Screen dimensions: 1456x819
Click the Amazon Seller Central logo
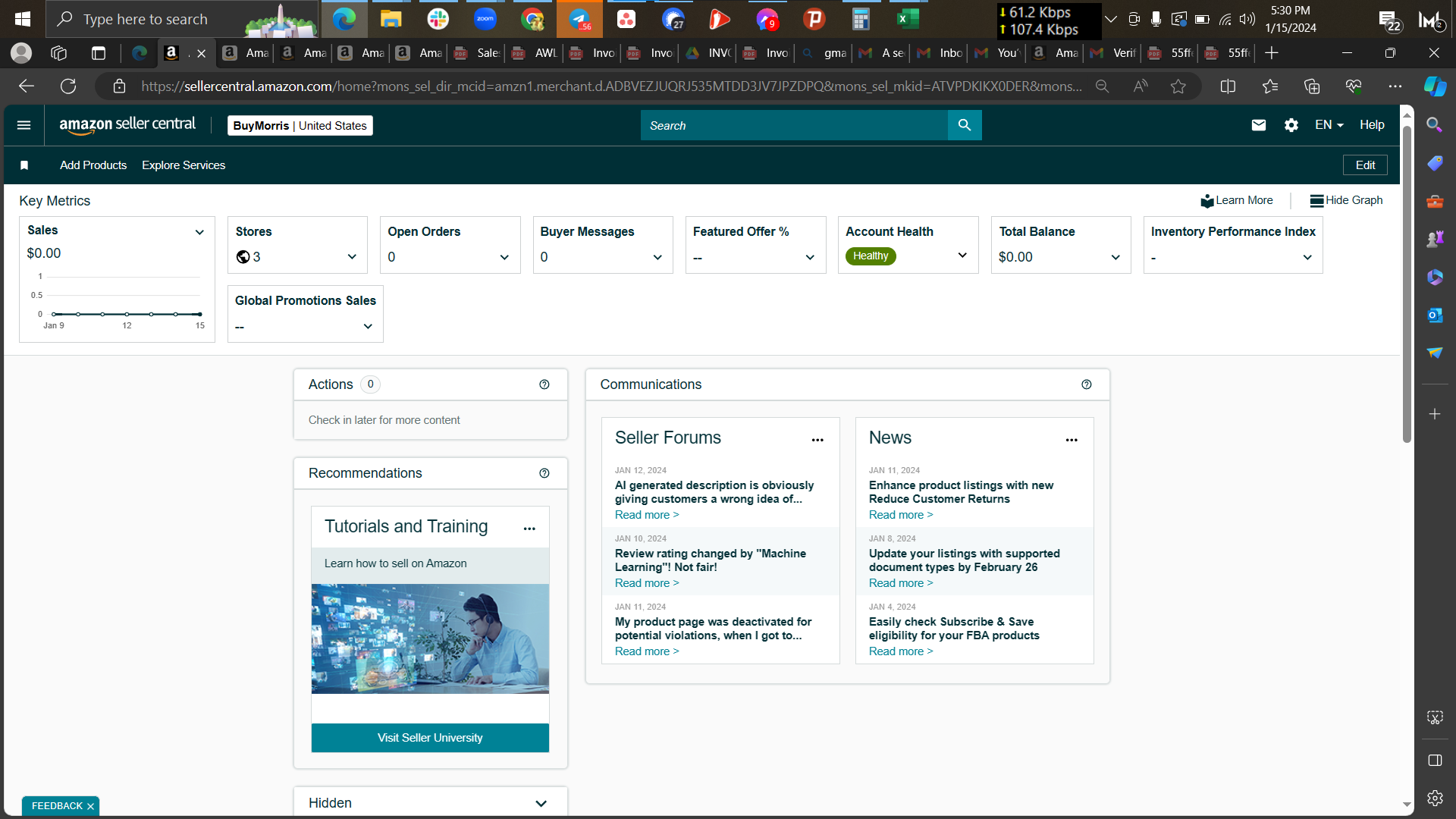tap(127, 125)
